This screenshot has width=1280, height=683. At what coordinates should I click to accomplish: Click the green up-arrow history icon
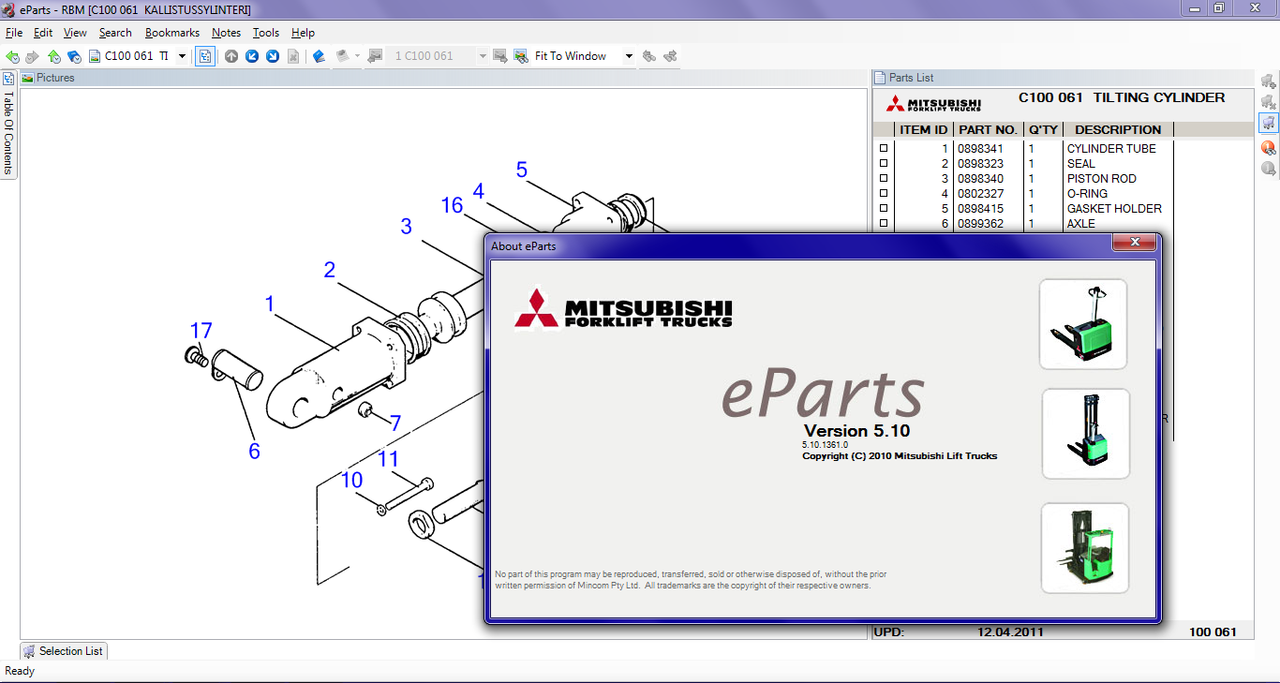tap(54, 57)
